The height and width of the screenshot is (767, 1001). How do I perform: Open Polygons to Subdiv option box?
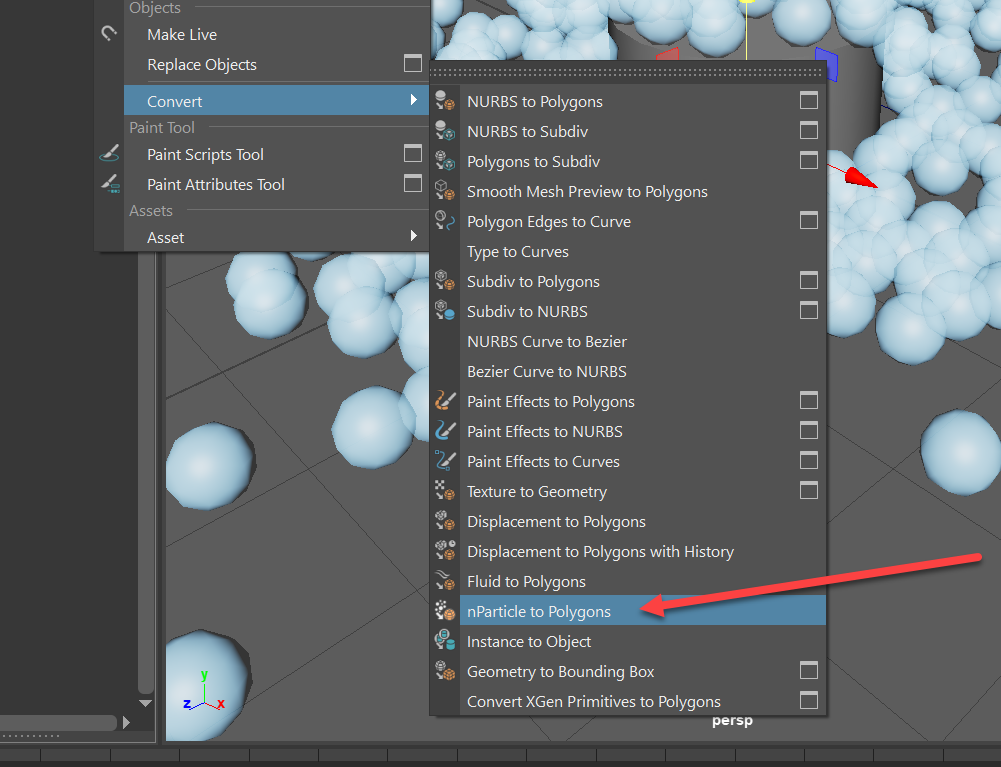coord(809,160)
